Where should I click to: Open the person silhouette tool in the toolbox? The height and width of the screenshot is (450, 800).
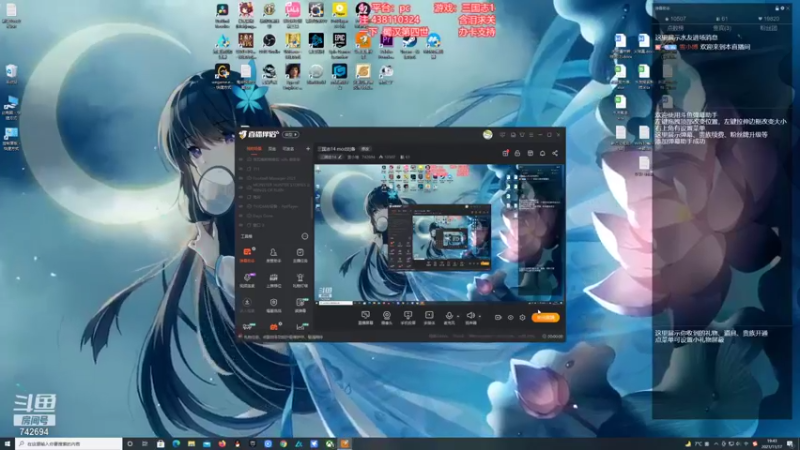(x=273, y=254)
